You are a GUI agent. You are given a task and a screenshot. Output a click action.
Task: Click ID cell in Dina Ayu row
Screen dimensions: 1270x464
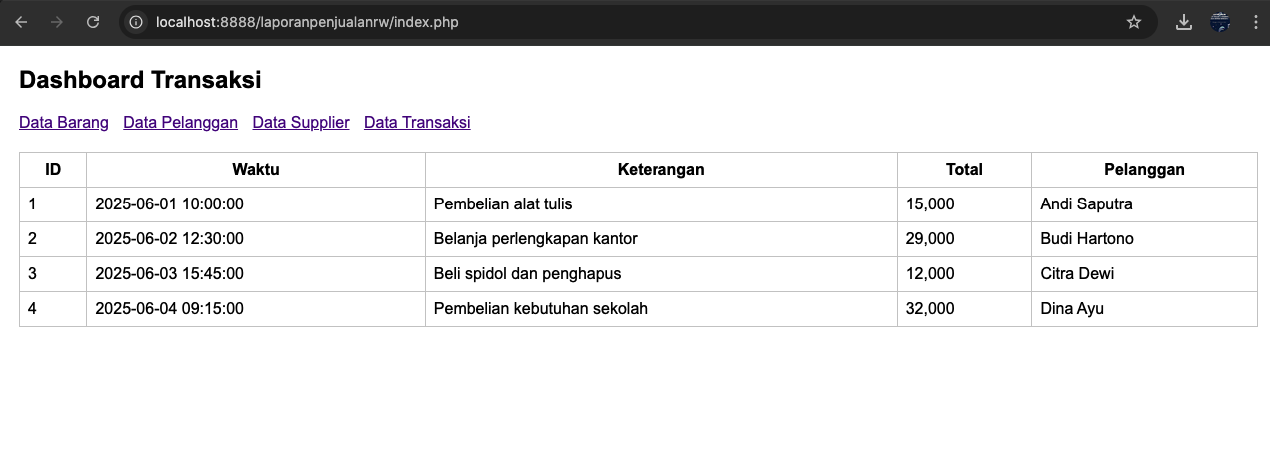[53, 309]
